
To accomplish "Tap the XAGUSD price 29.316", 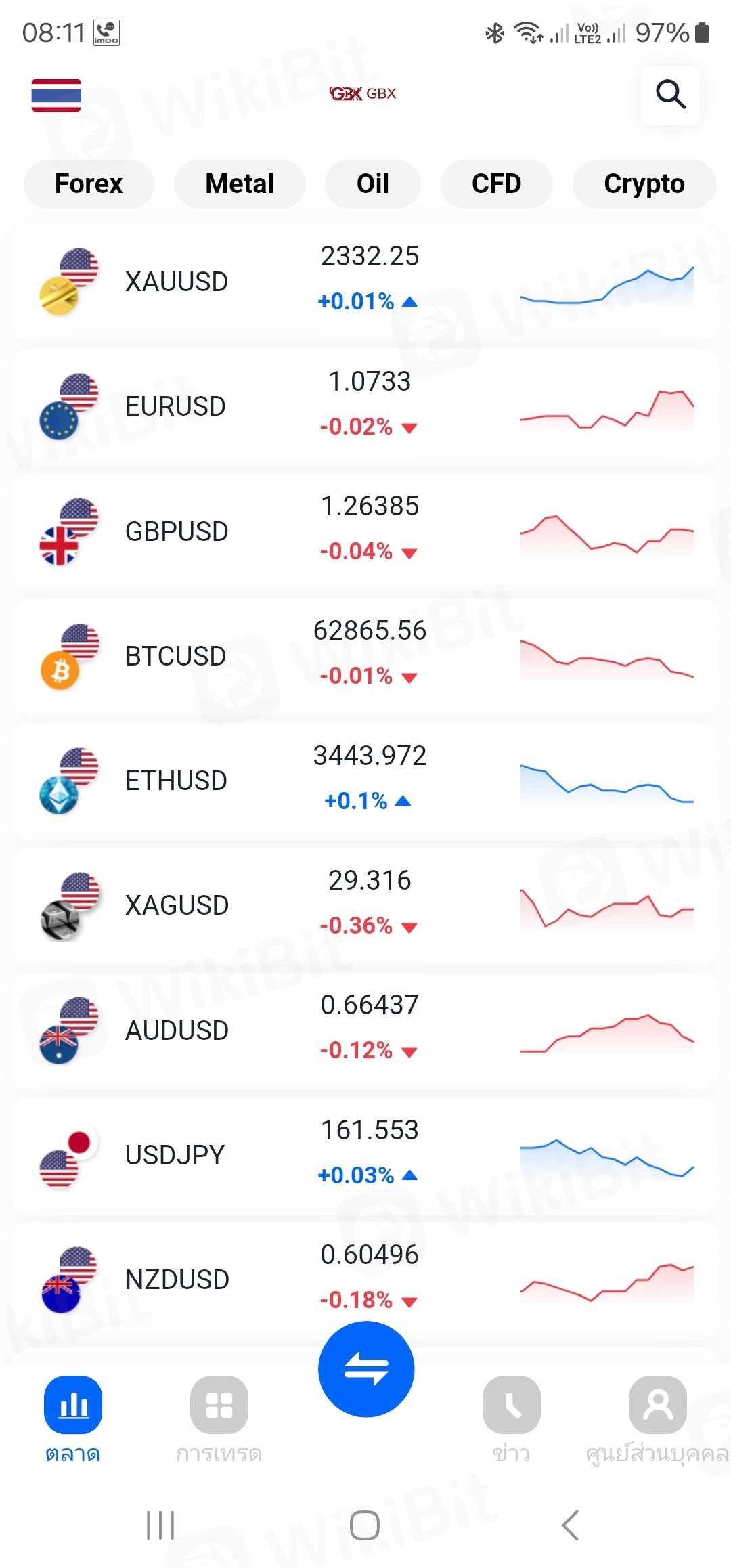I will tap(370, 880).
